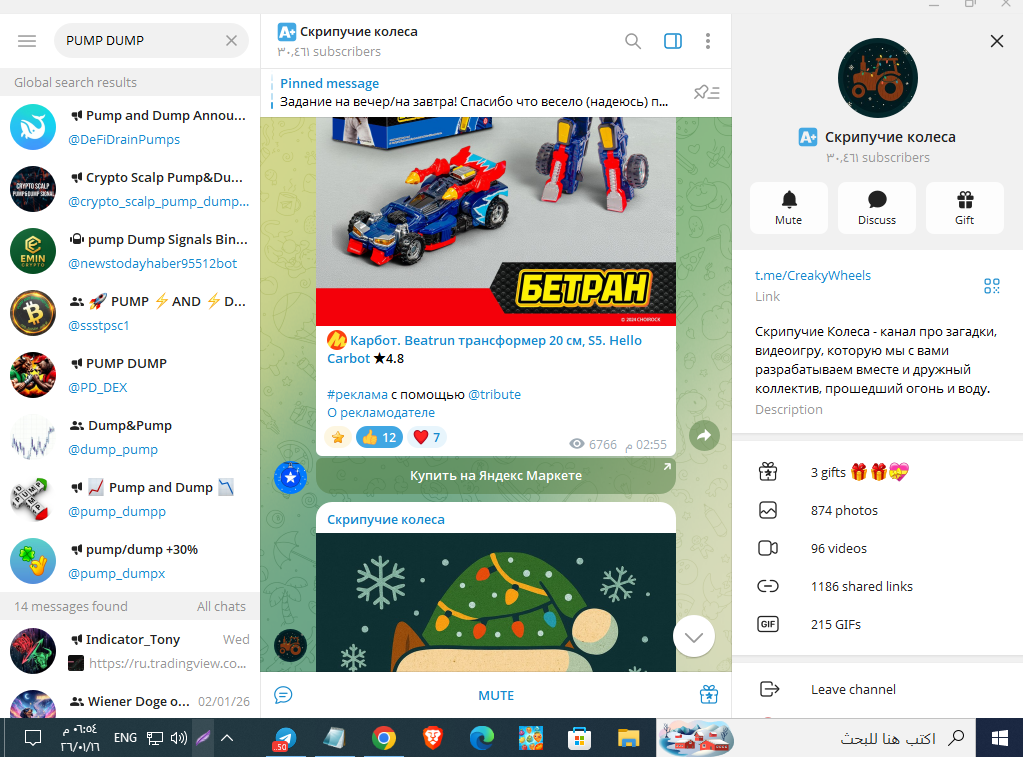The width and height of the screenshot is (1023, 757).
Task: Open Indicator_Tony message result
Action: coord(130,651)
